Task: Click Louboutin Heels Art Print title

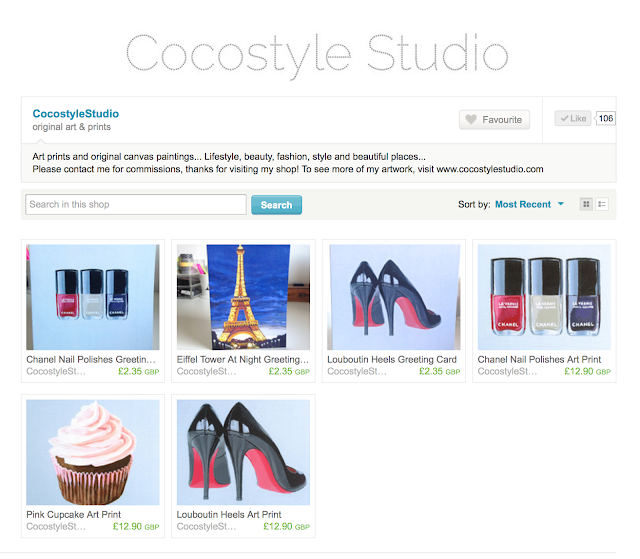Action: pos(229,515)
